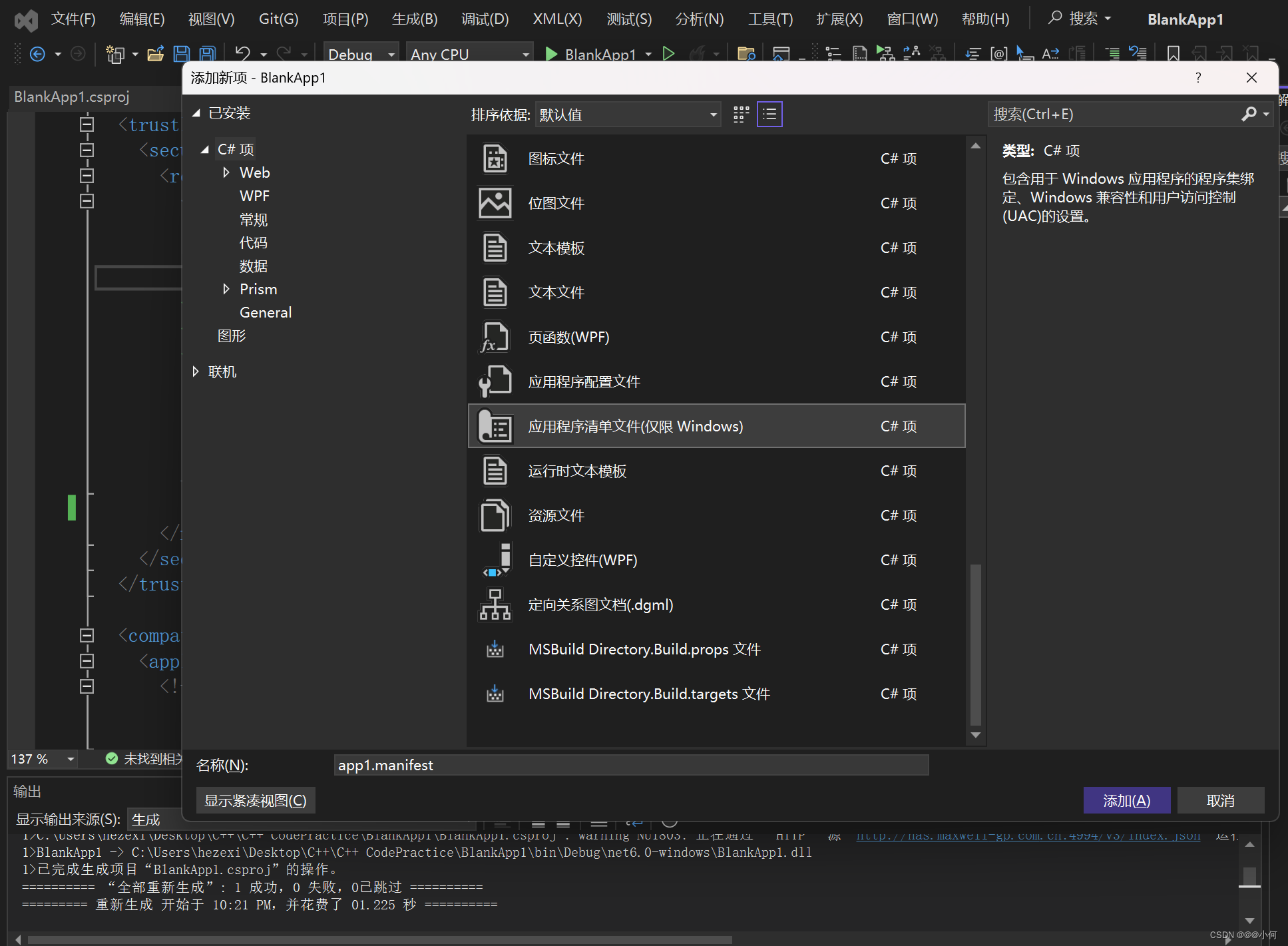
Task: Open the 编辑(E) menu
Action: coord(142,19)
